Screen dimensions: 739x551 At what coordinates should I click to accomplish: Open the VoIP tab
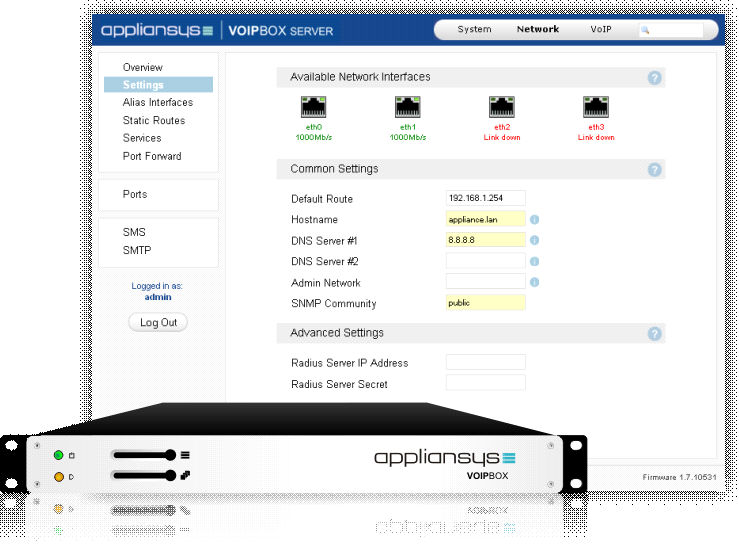pos(601,29)
